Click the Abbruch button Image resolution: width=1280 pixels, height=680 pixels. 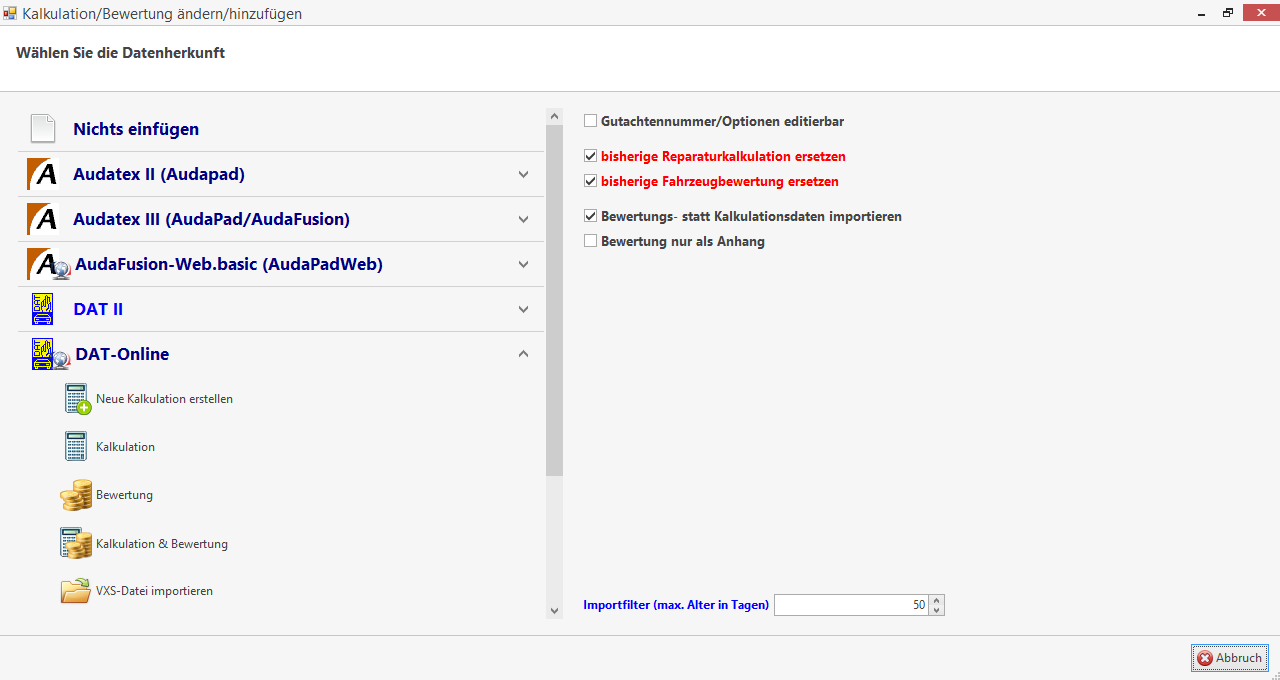(1230, 658)
